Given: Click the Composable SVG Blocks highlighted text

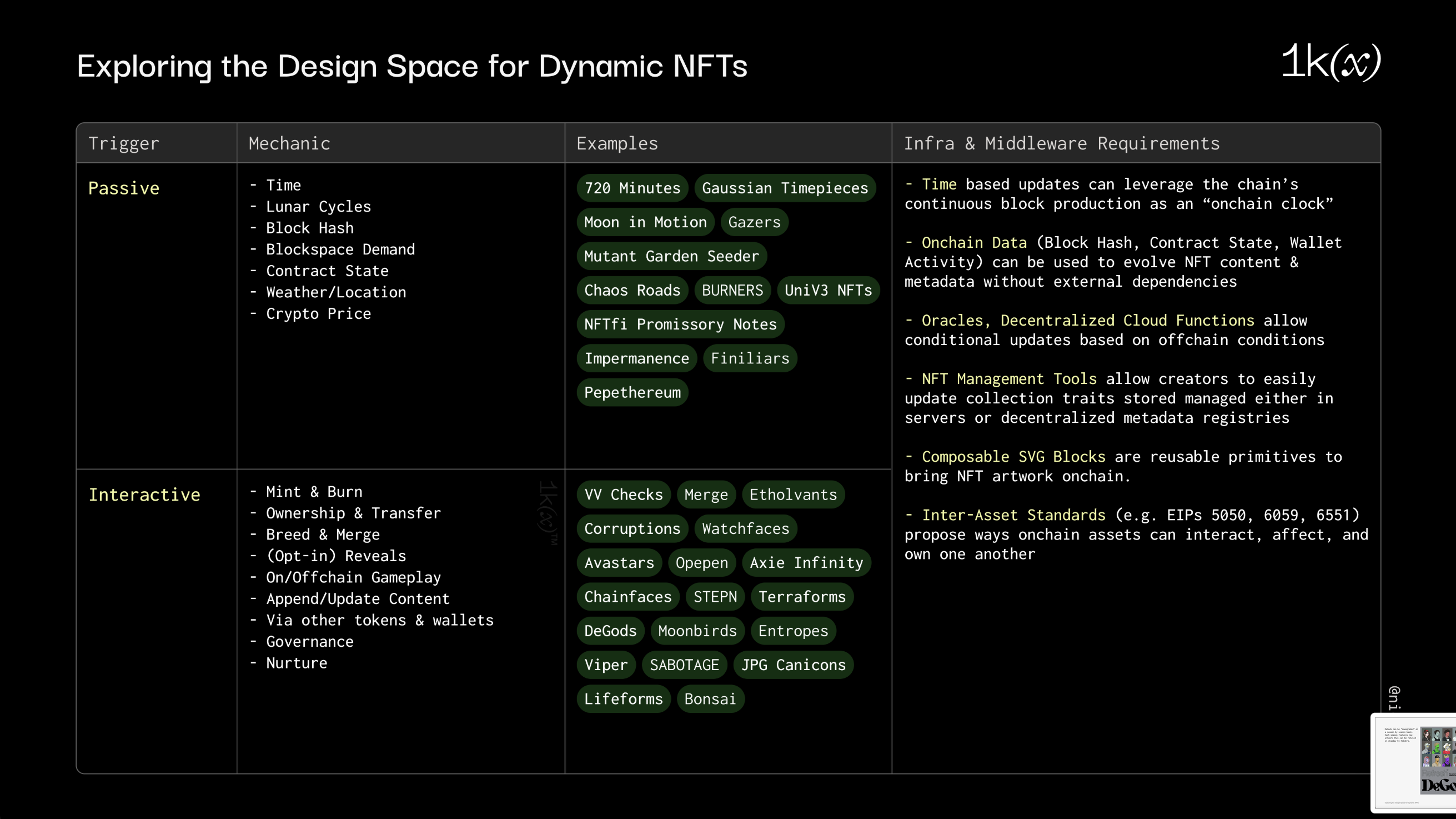Looking at the screenshot, I should [x=1013, y=457].
